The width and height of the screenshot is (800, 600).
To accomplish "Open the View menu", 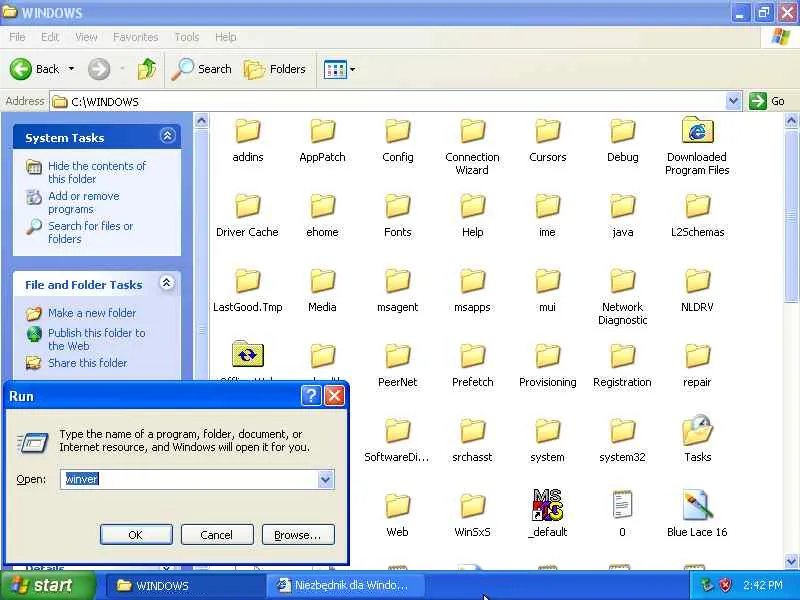I will 86,37.
